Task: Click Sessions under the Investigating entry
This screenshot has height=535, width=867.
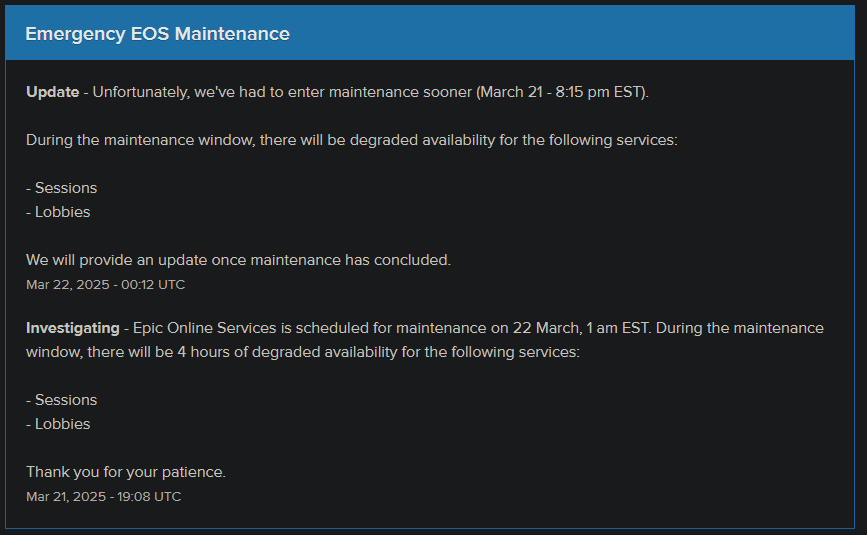Action: (x=61, y=400)
